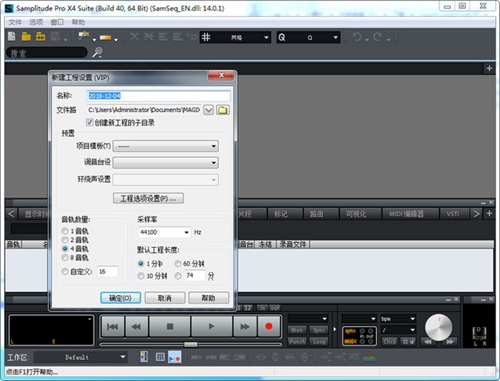Click the 工程选项设置(P) button

pos(148,198)
